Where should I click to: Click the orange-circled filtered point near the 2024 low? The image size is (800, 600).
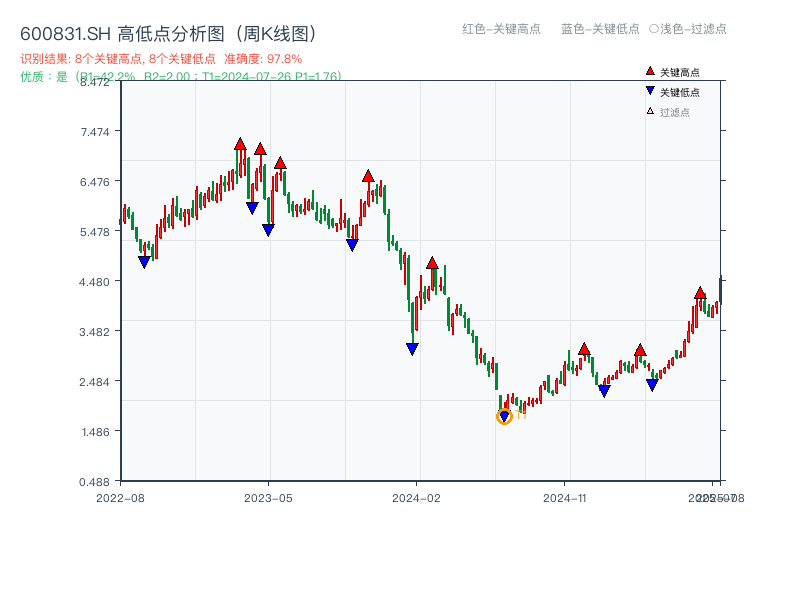[505, 418]
